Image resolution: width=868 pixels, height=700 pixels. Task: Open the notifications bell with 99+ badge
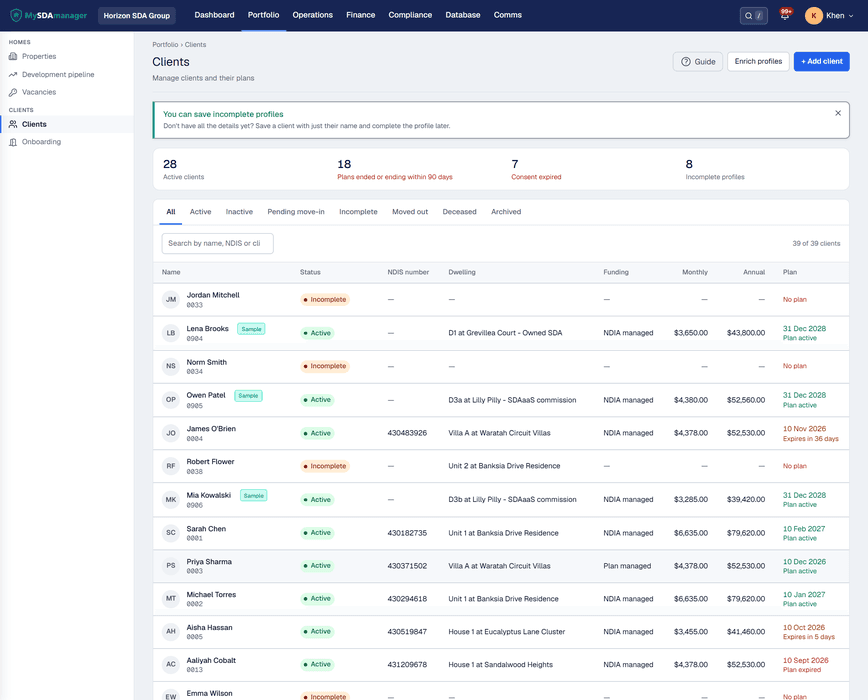tap(785, 15)
